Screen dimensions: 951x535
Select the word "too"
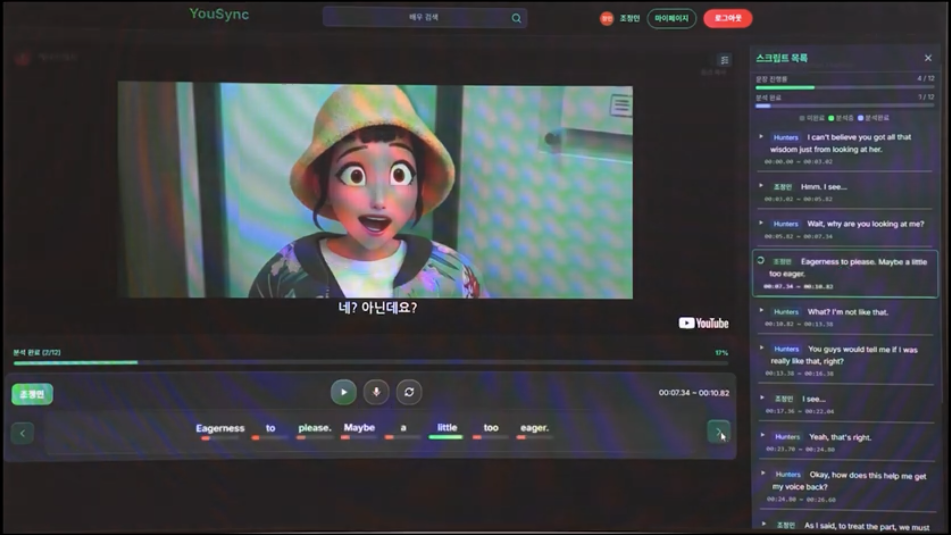click(x=491, y=428)
